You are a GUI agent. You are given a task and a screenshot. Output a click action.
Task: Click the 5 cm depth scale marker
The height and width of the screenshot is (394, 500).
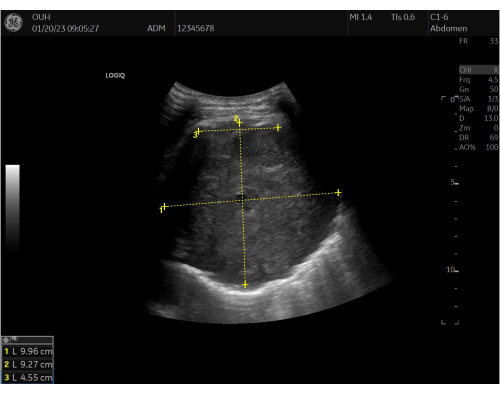pos(454,182)
